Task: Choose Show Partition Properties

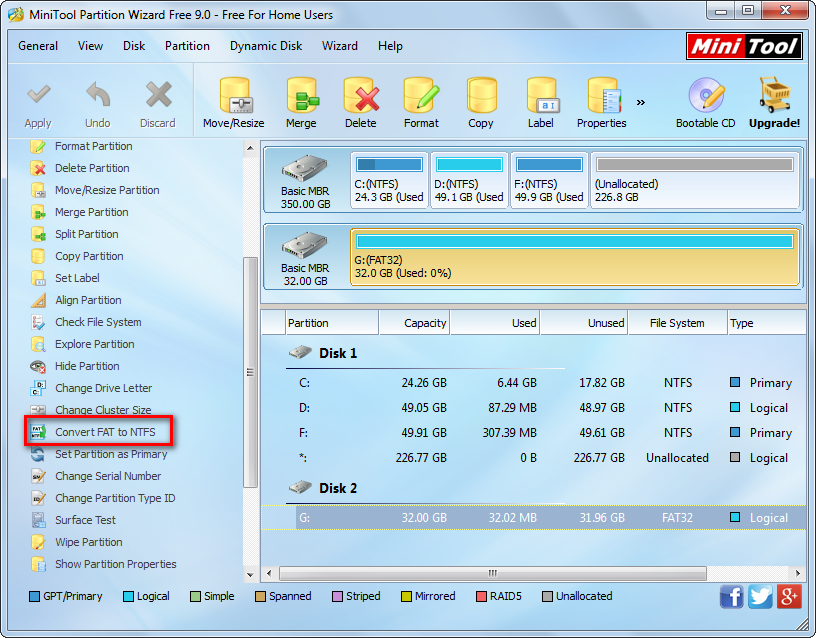Action: pos(116,564)
